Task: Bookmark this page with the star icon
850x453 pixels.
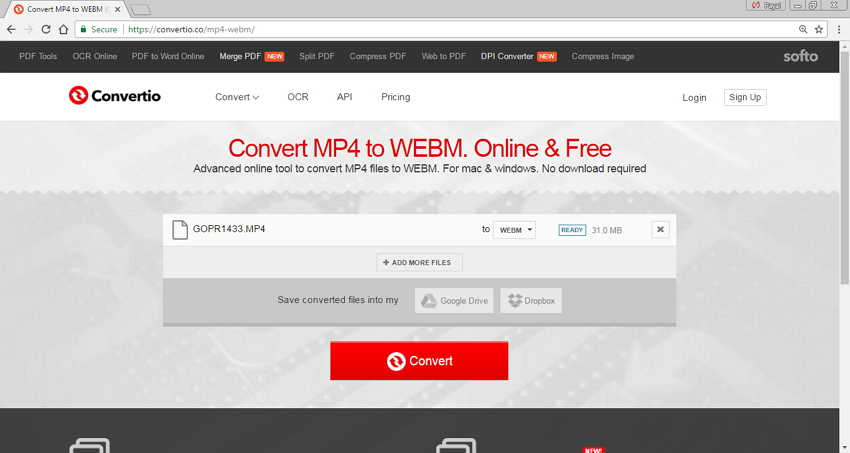Action: pos(819,29)
